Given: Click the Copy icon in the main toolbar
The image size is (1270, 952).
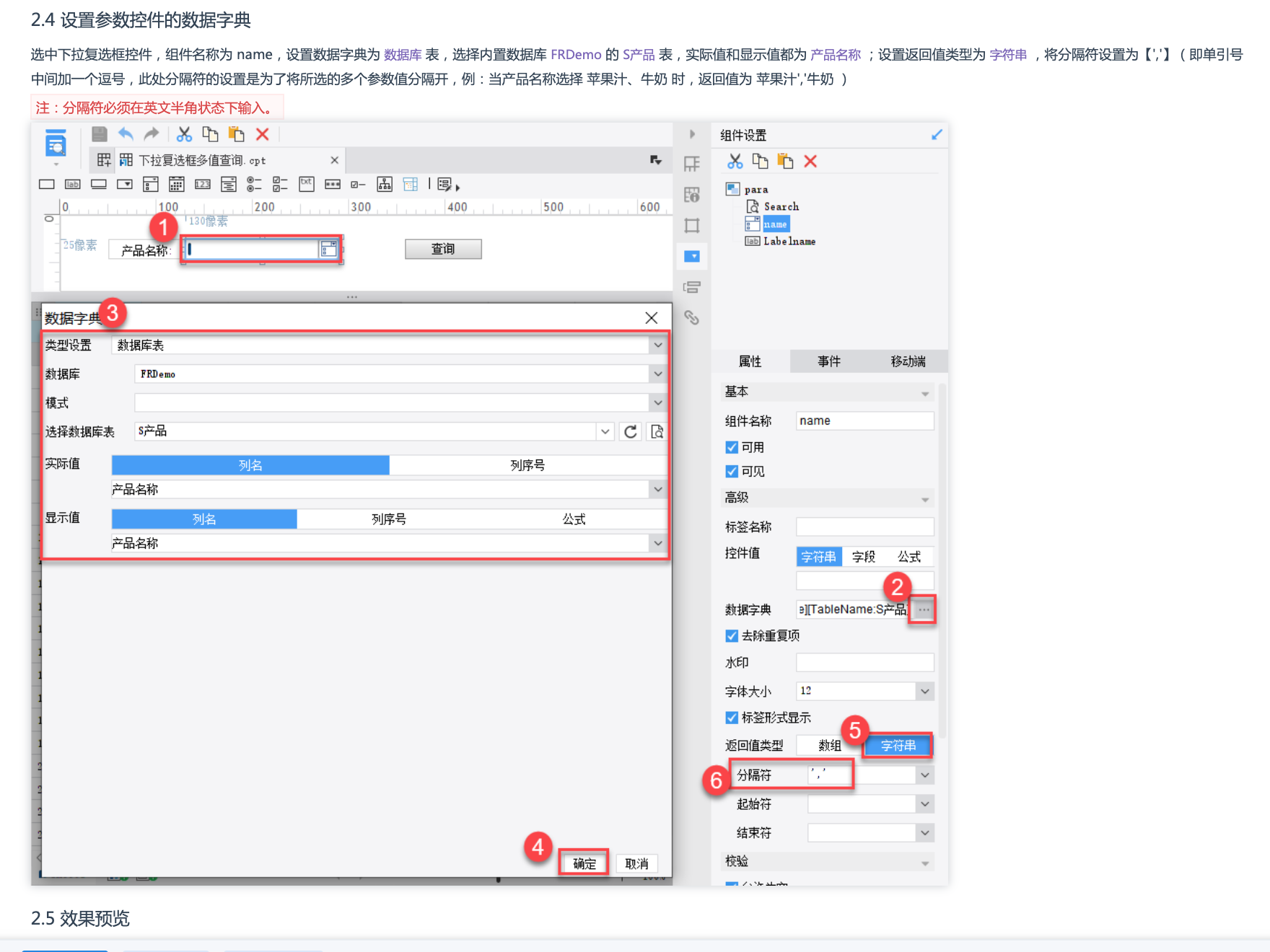Looking at the screenshot, I should [x=210, y=134].
